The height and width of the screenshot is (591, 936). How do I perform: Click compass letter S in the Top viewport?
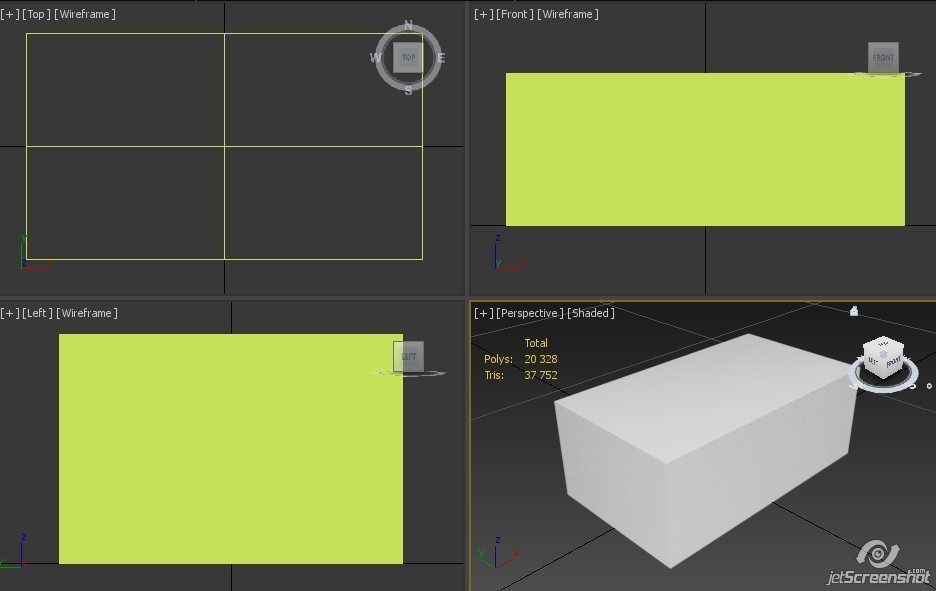[x=408, y=91]
